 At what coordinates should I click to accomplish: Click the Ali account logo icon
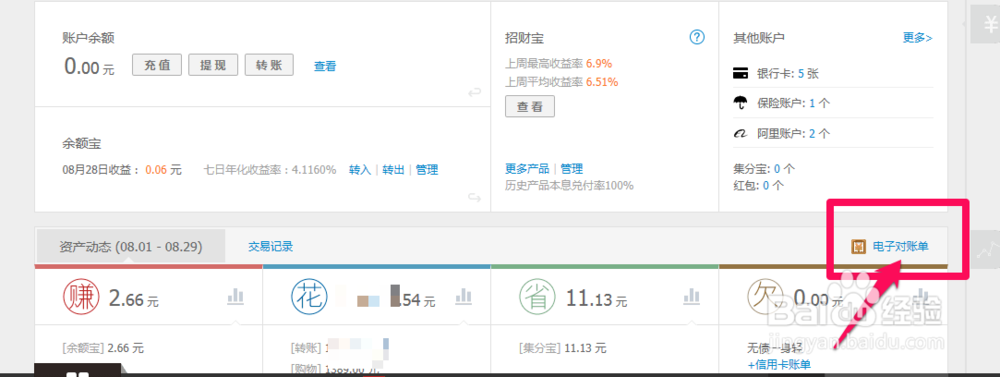pyautogui.click(x=740, y=134)
